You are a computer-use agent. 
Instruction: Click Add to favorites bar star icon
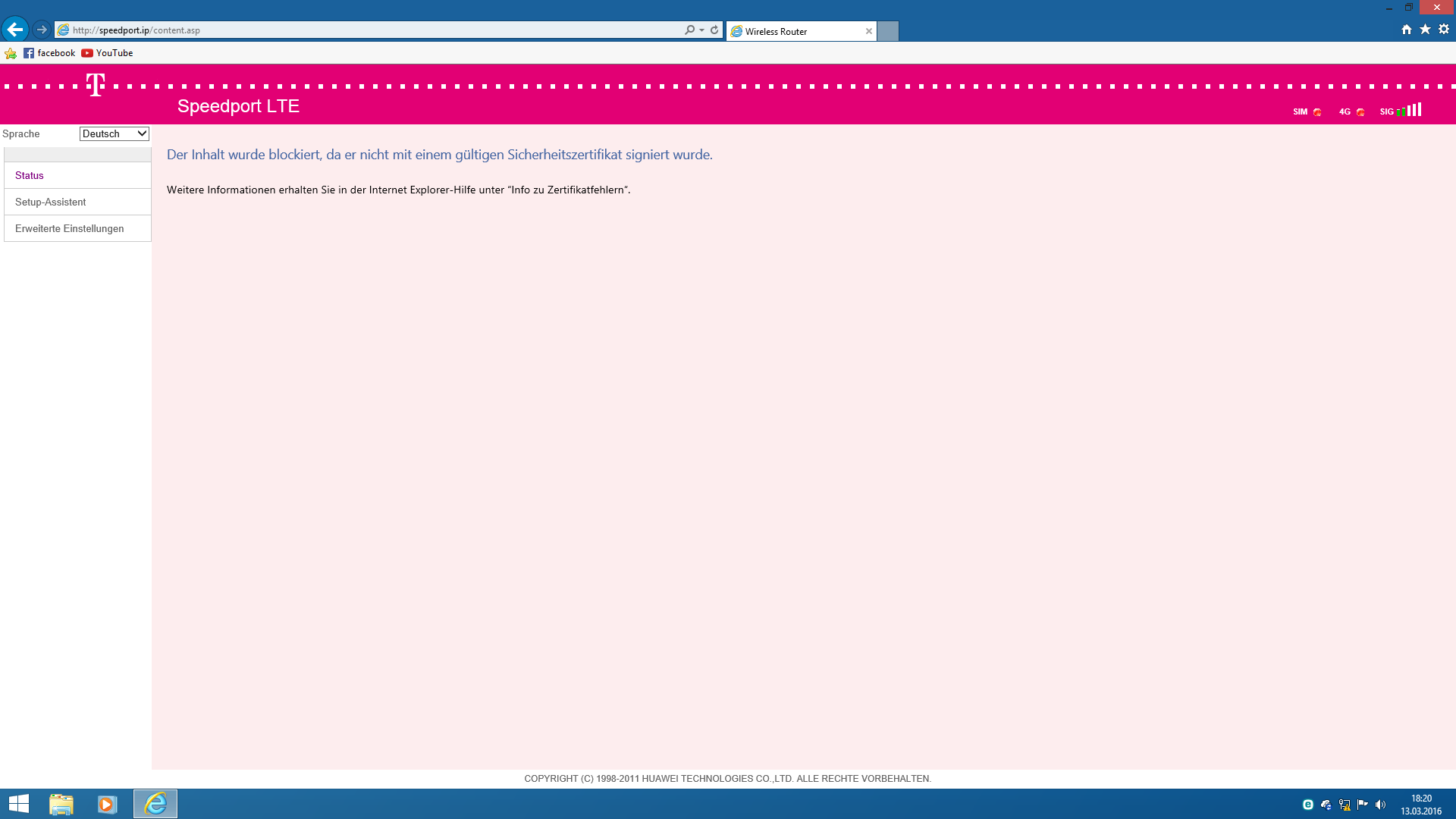click(11, 53)
